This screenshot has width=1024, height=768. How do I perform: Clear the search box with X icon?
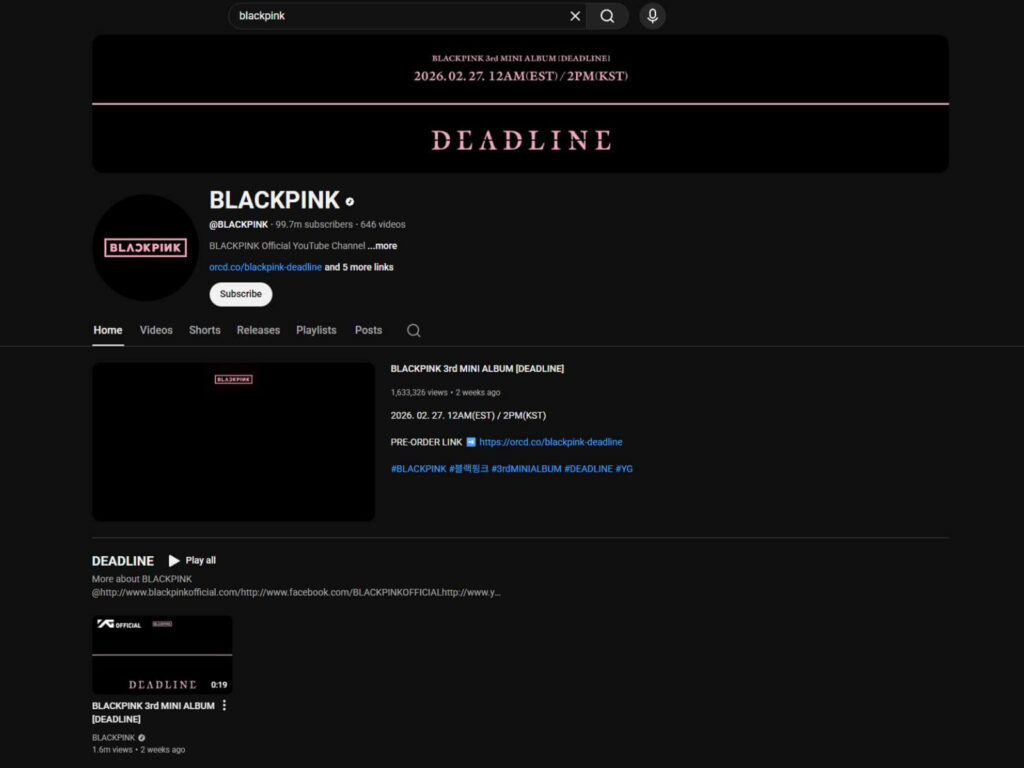(x=575, y=16)
